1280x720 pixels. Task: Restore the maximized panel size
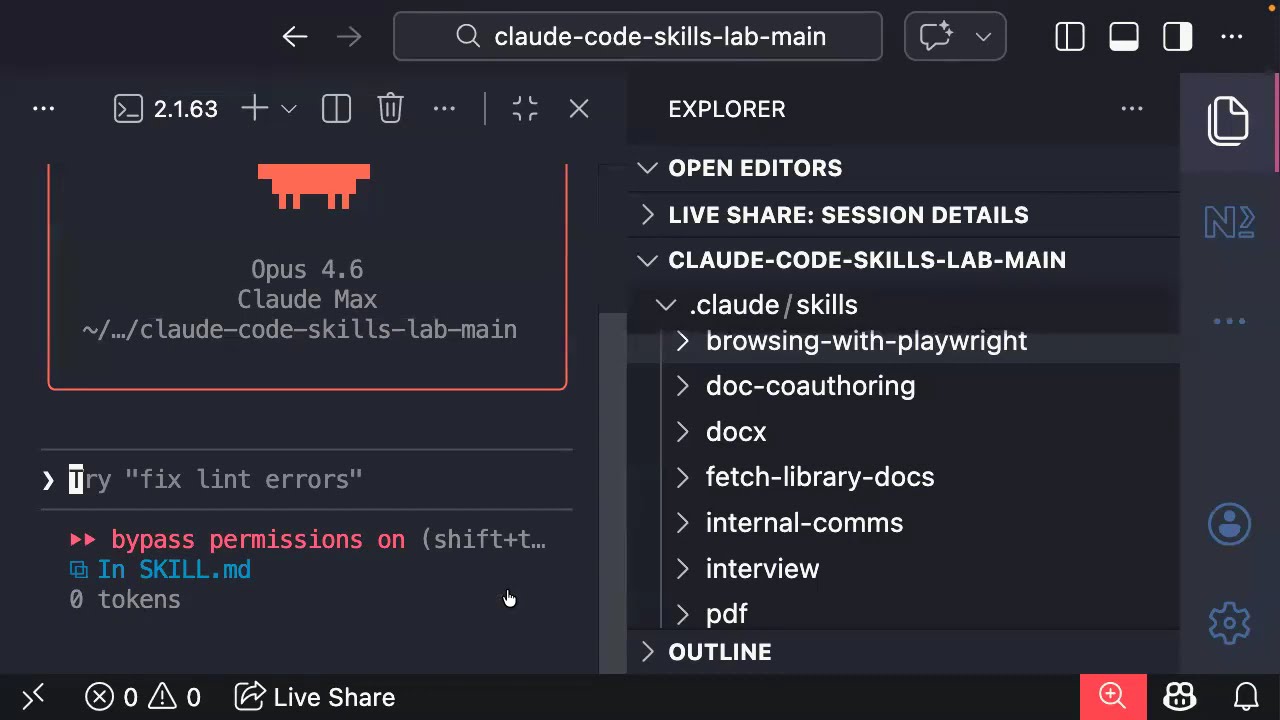525,109
